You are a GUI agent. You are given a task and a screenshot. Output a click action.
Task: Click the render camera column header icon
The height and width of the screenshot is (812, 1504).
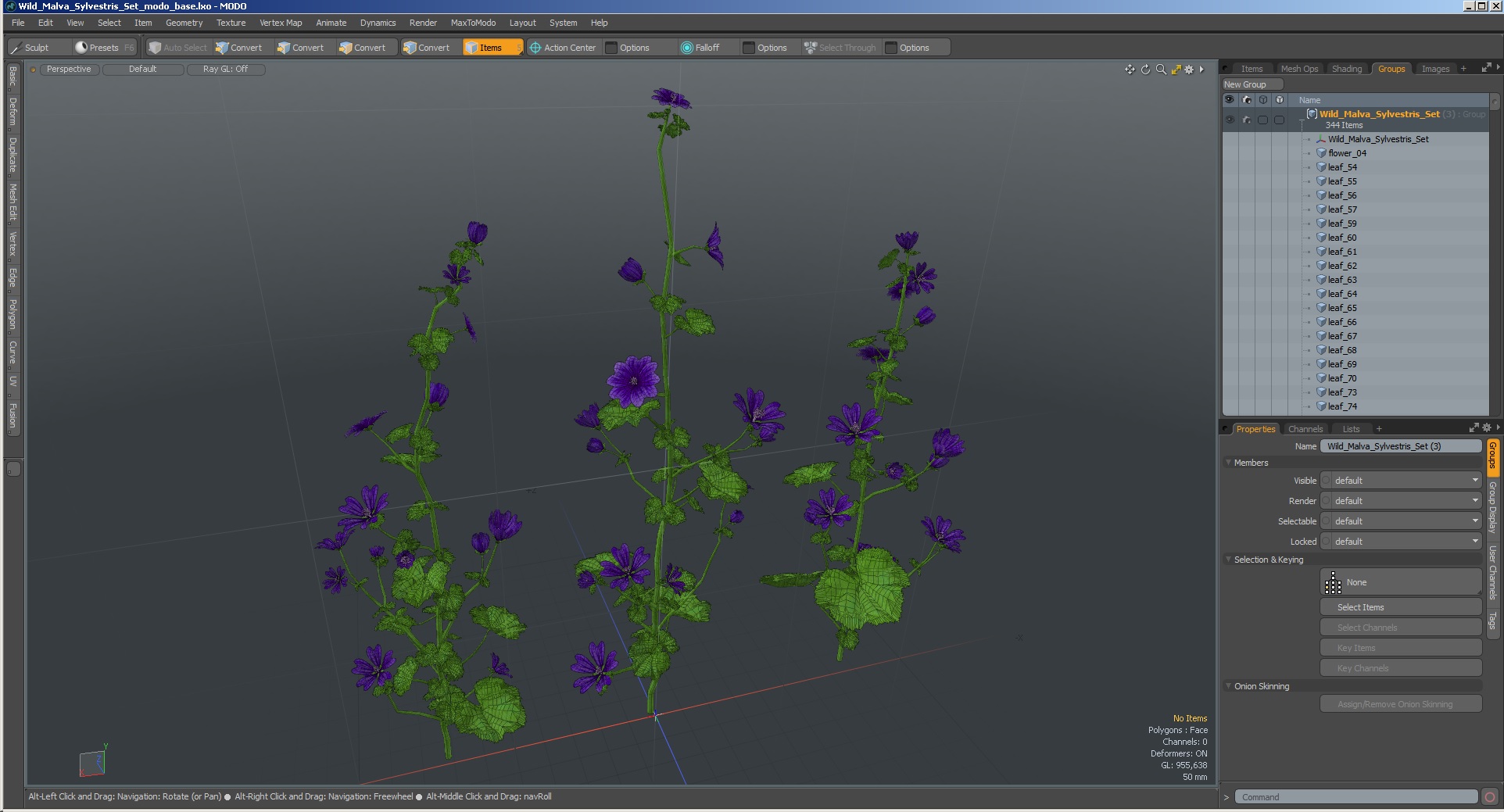1247,100
